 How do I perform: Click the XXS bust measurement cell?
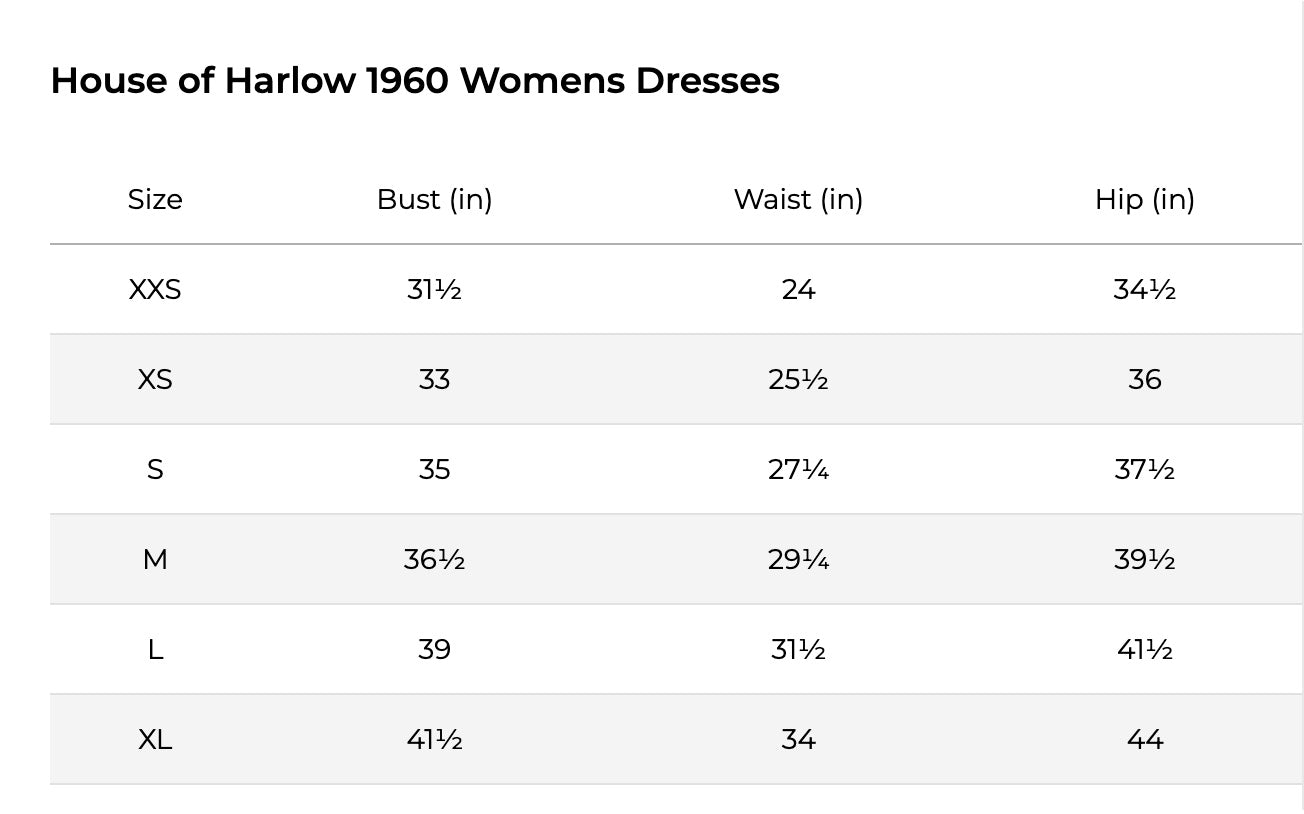pos(434,290)
